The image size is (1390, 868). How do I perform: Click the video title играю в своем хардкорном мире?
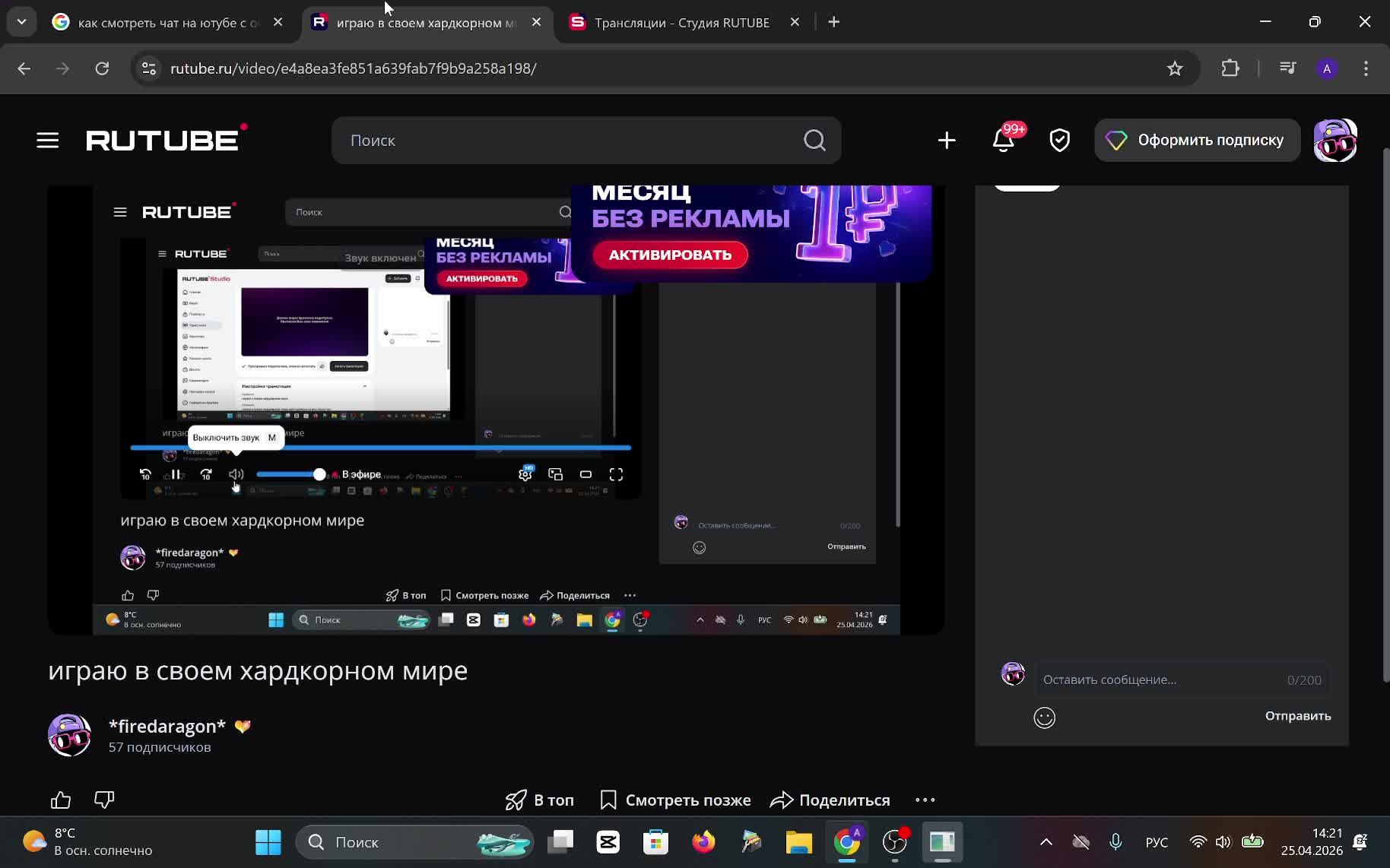click(258, 671)
